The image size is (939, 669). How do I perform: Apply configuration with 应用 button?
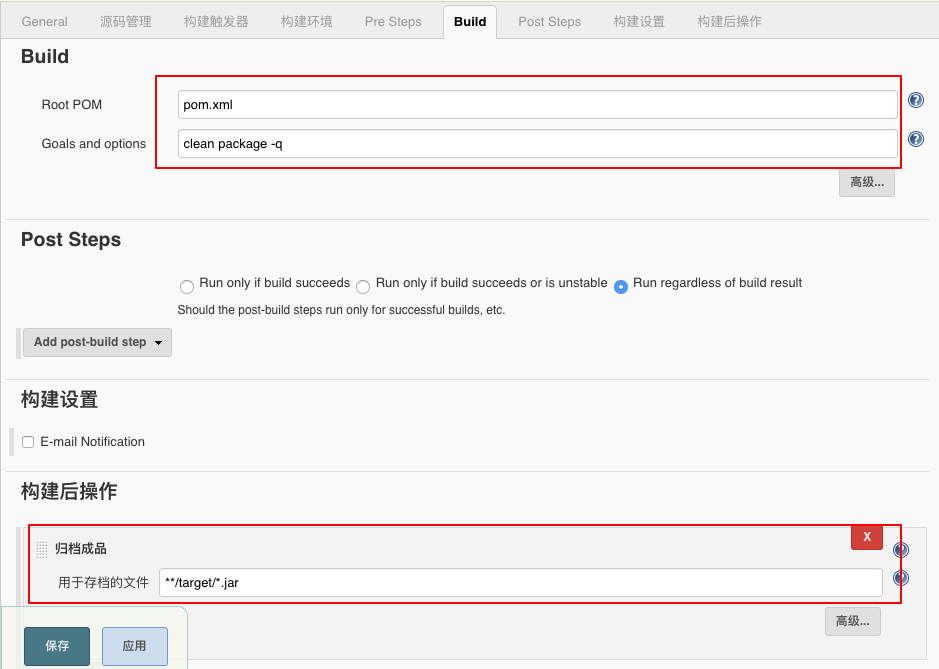[x=135, y=646]
